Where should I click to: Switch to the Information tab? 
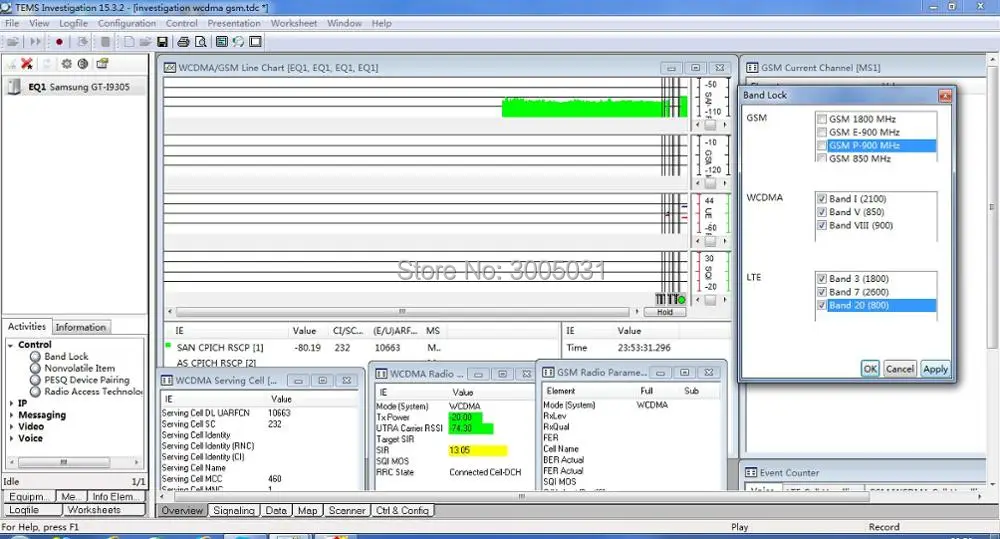(x=81, y=327)
